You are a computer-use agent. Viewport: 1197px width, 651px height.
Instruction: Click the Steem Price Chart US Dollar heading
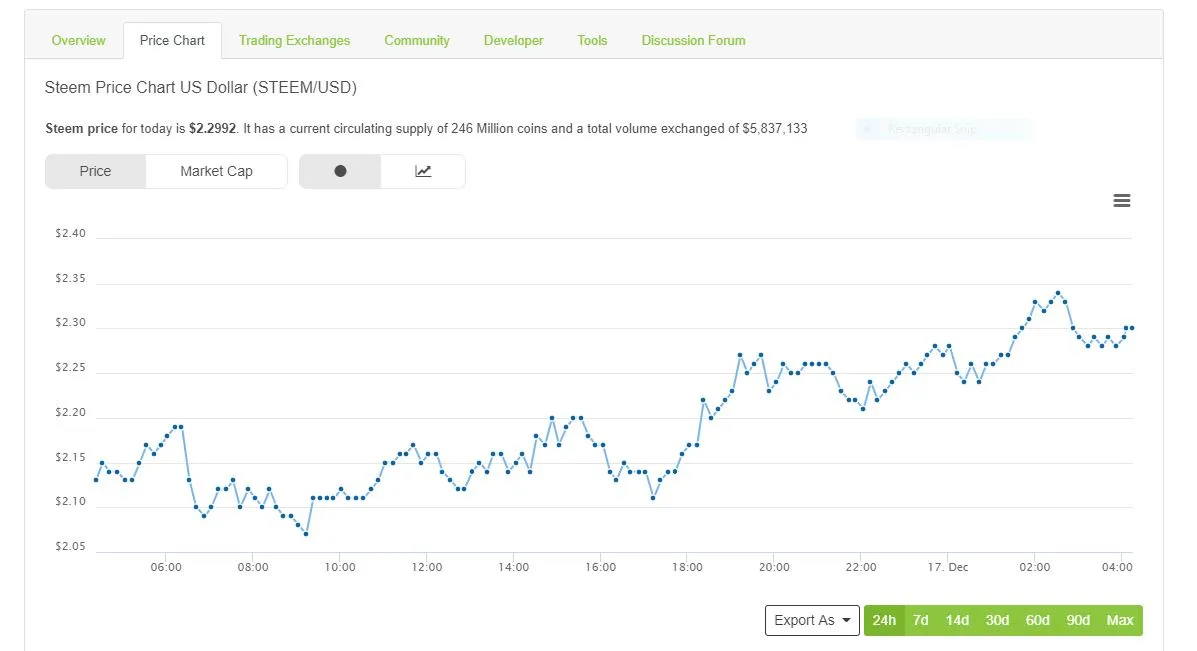pos(201,88)
